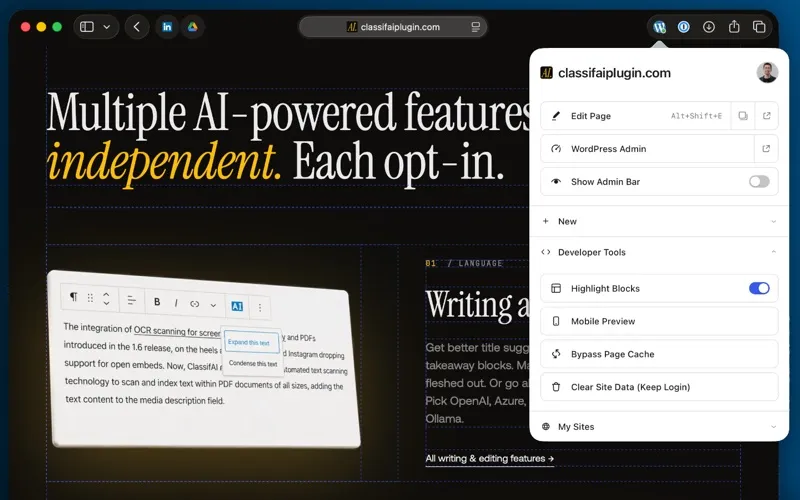This screenshot has width=800, height=500.
Task: Click the classifaiplugin.com address bar
Action: click(x=393, y=27)
